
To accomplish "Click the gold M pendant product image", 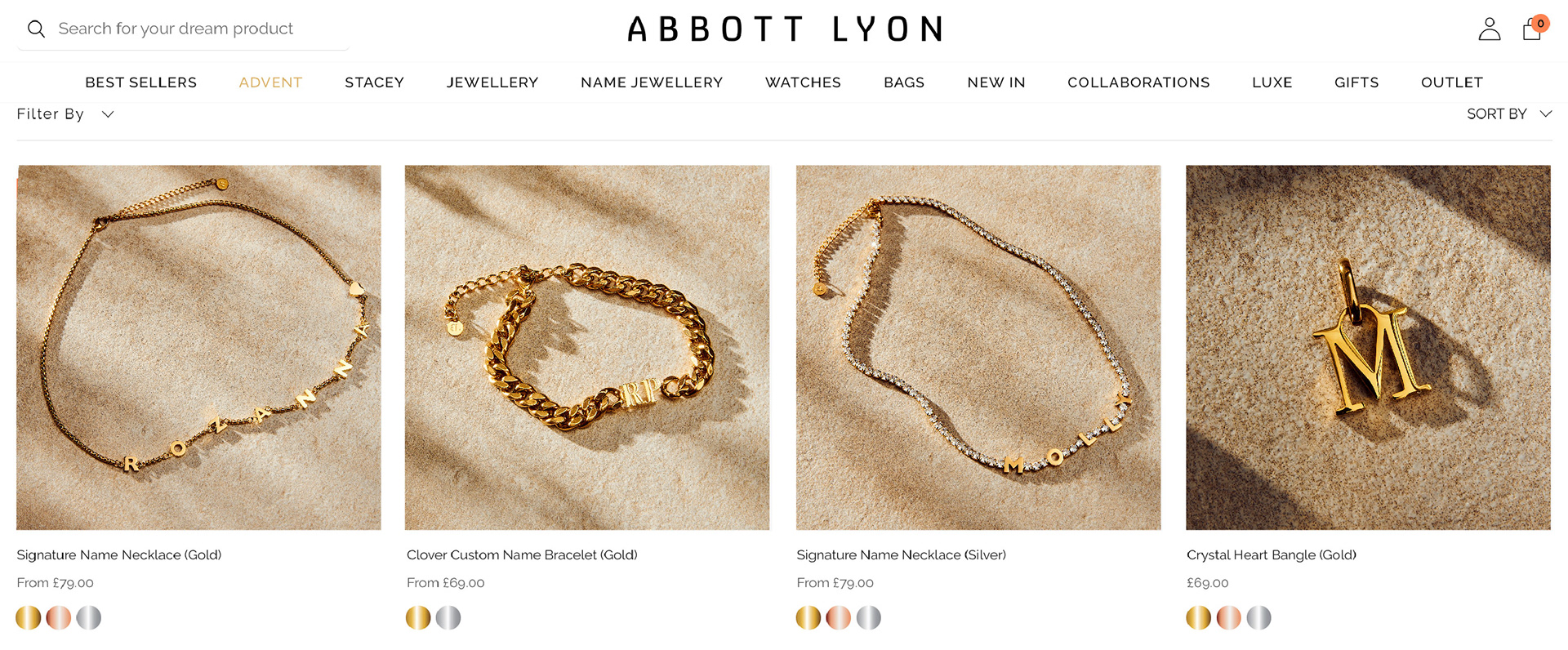I will 1368,348.
